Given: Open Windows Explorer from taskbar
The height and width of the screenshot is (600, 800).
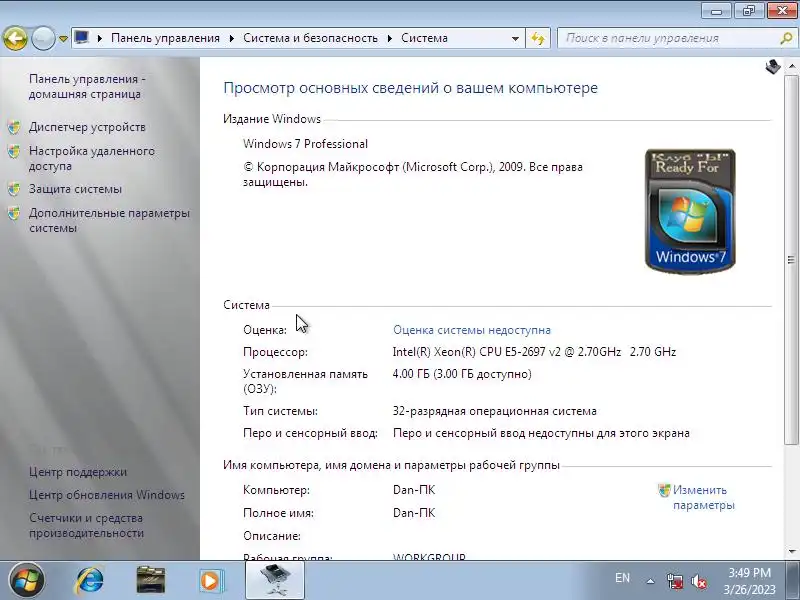Looking at the screenshot, I should click(151, 581).
